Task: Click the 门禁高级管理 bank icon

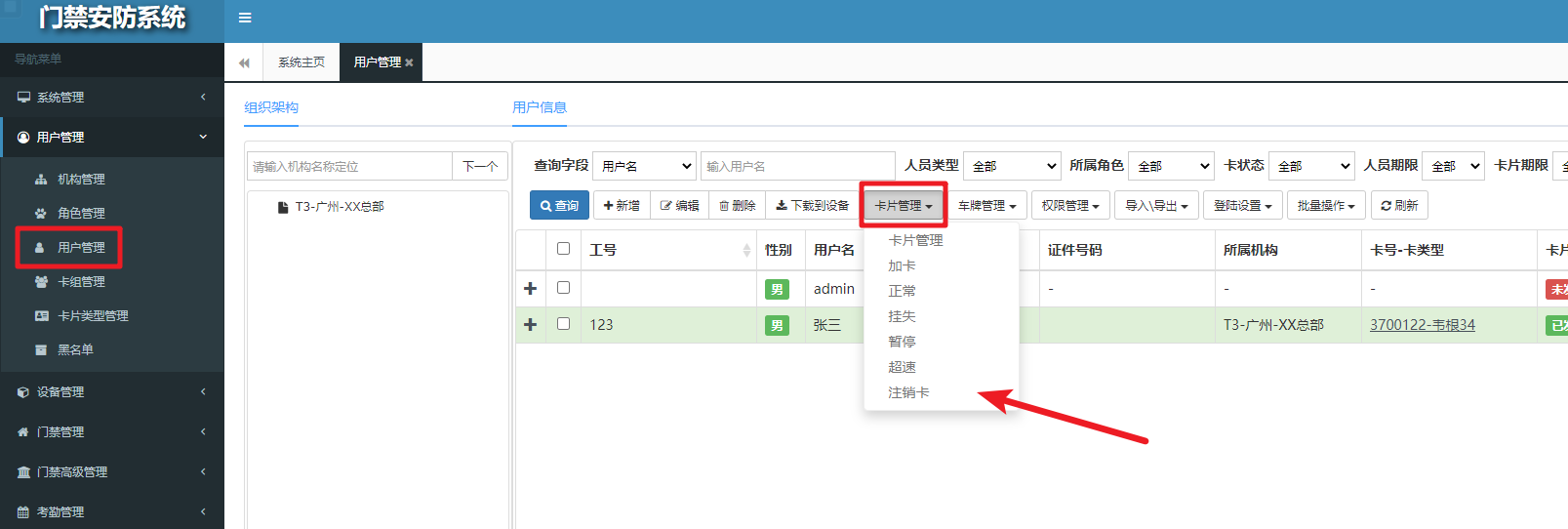Action: (23, 471)
